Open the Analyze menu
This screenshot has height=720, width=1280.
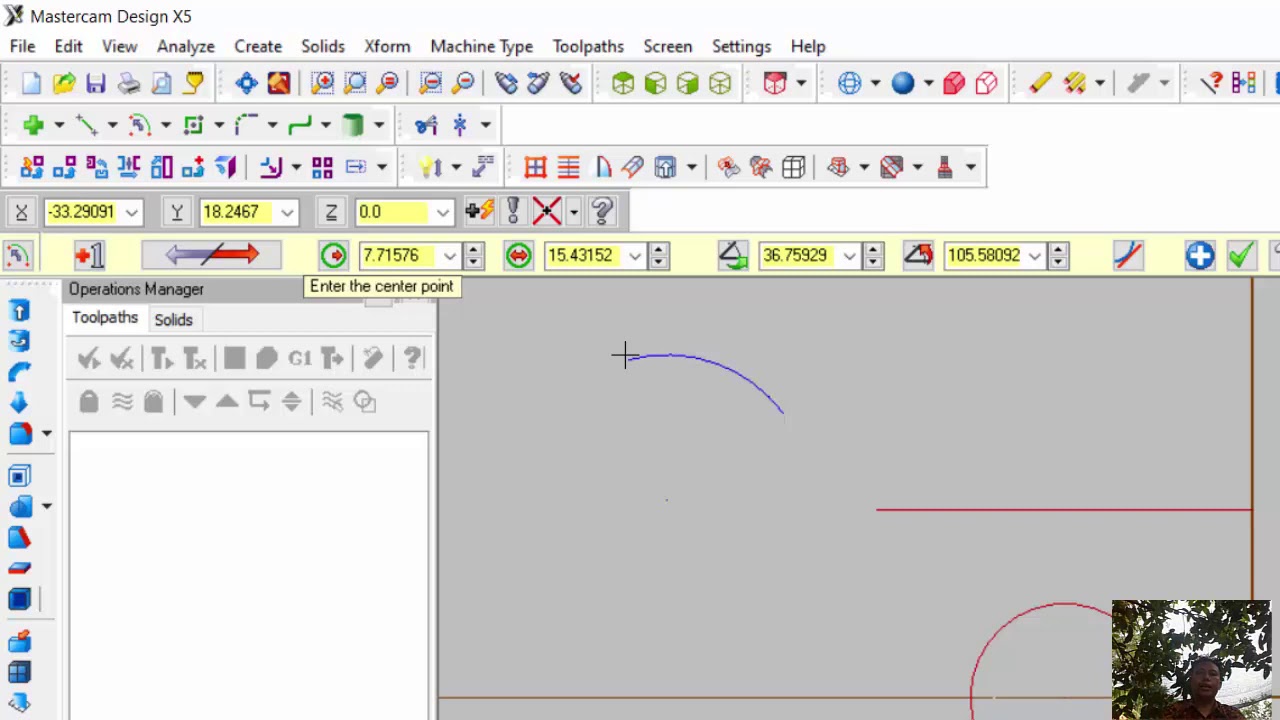point(186,46)
